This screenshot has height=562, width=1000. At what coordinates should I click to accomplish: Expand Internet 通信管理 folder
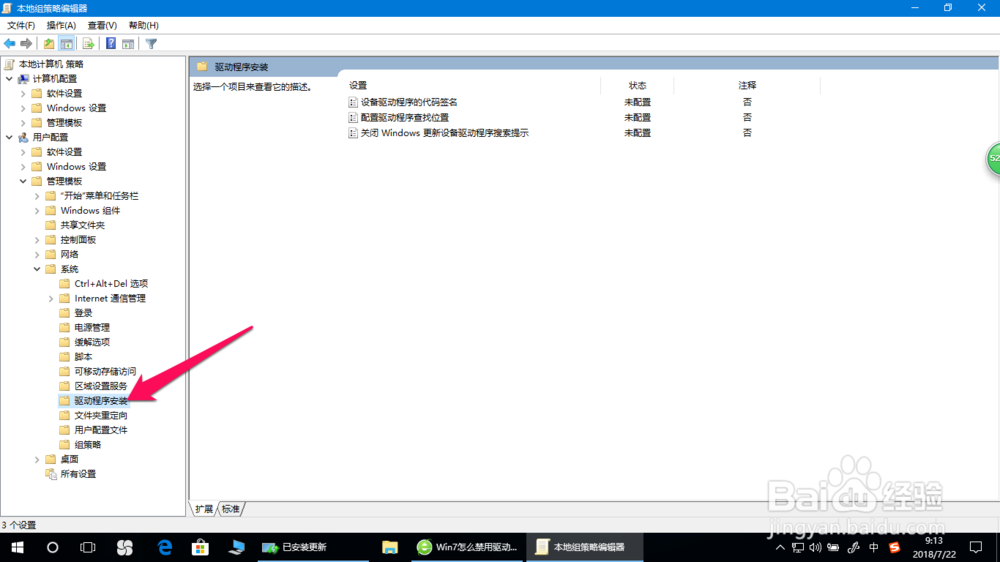[x=51, y=299]
